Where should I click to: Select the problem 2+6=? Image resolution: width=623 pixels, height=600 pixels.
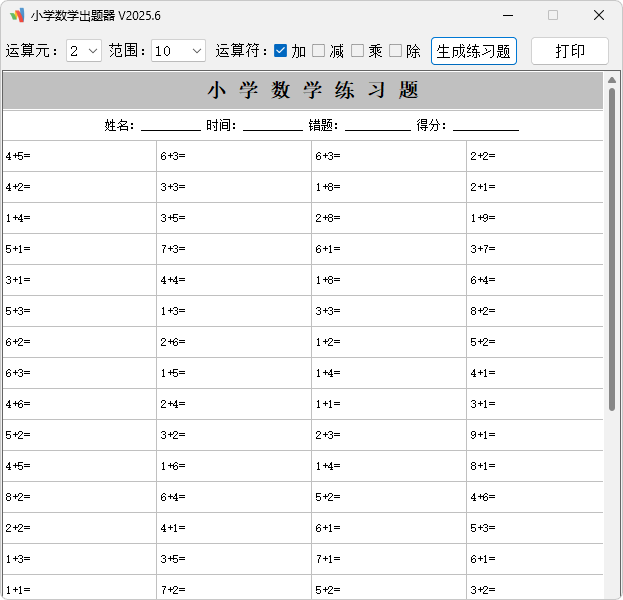pos(173,342)
